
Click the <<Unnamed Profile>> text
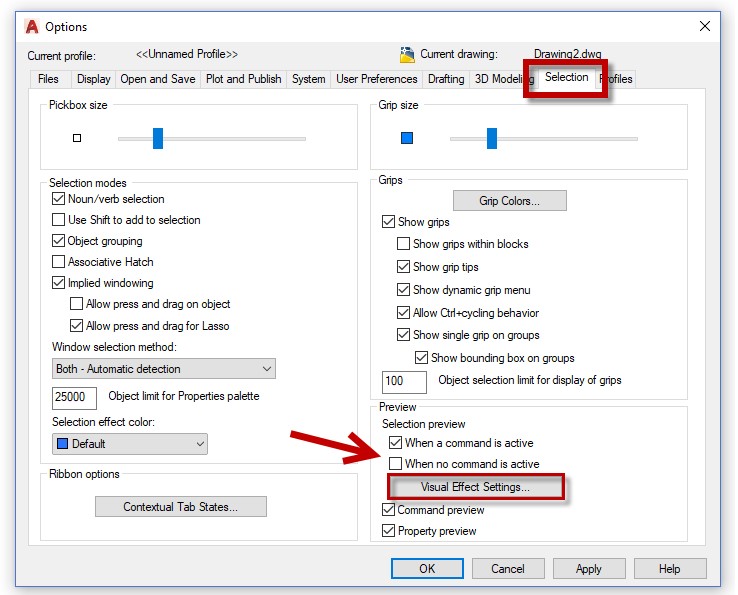(187, 54)
